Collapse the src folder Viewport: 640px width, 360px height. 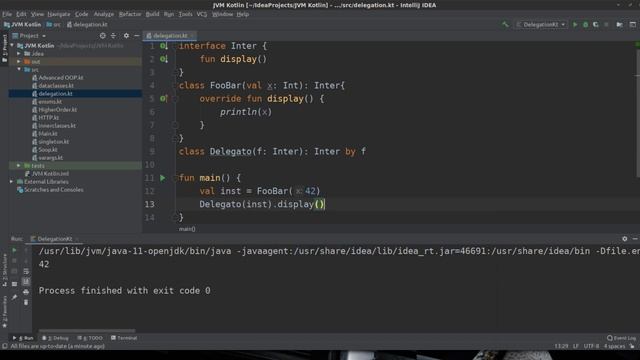(x=19, y=70)
